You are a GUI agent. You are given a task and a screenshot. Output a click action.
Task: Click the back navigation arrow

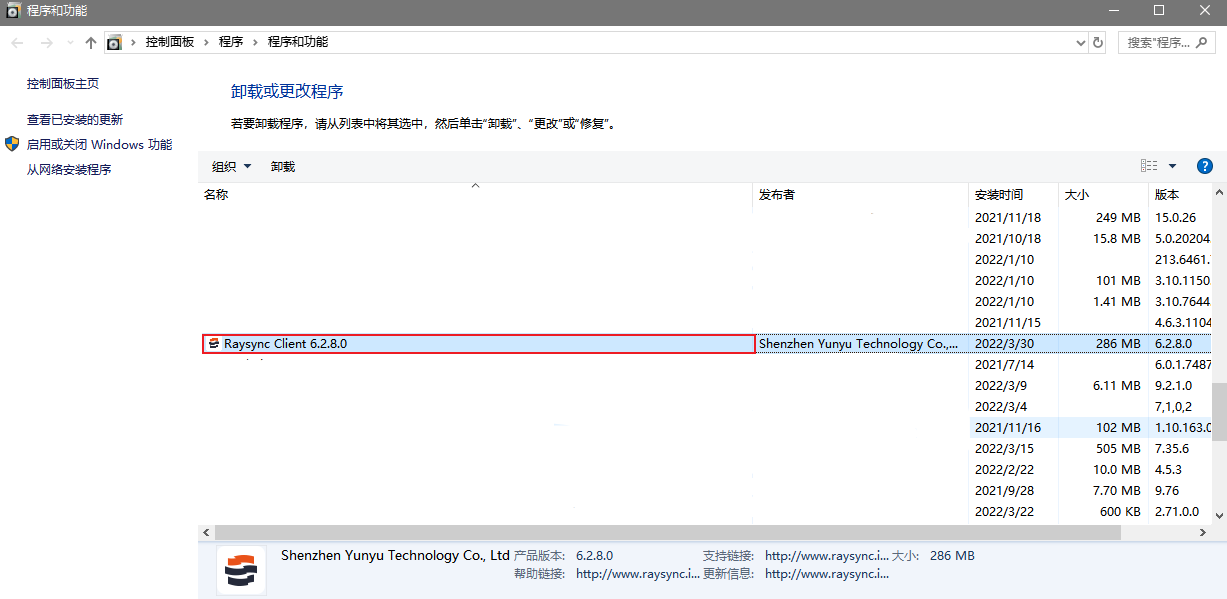coord(17,43)
